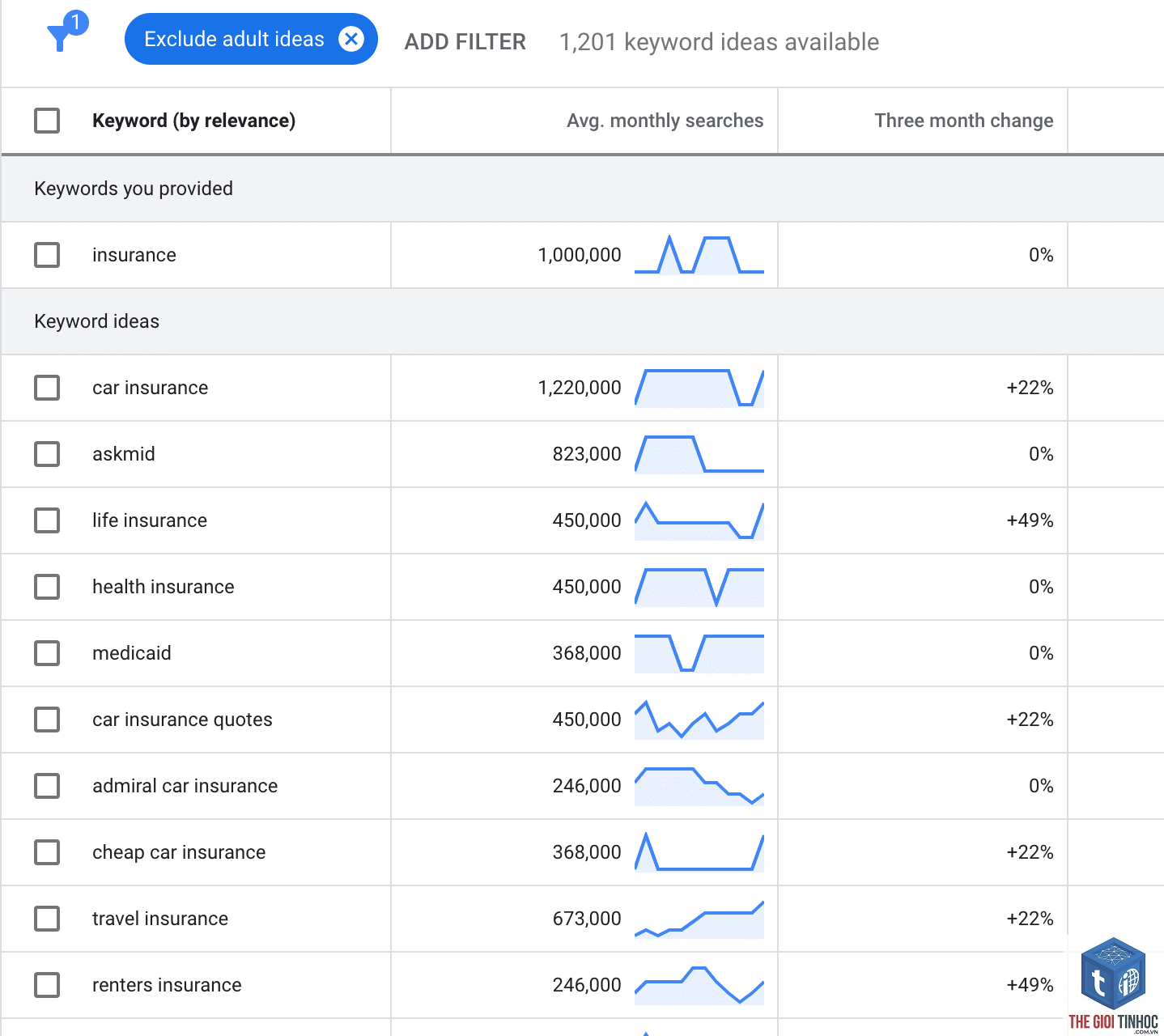Check the insurance keyword checkbox
Viewport: 1164px width, 1036px height.
click(x=47, y=255)
